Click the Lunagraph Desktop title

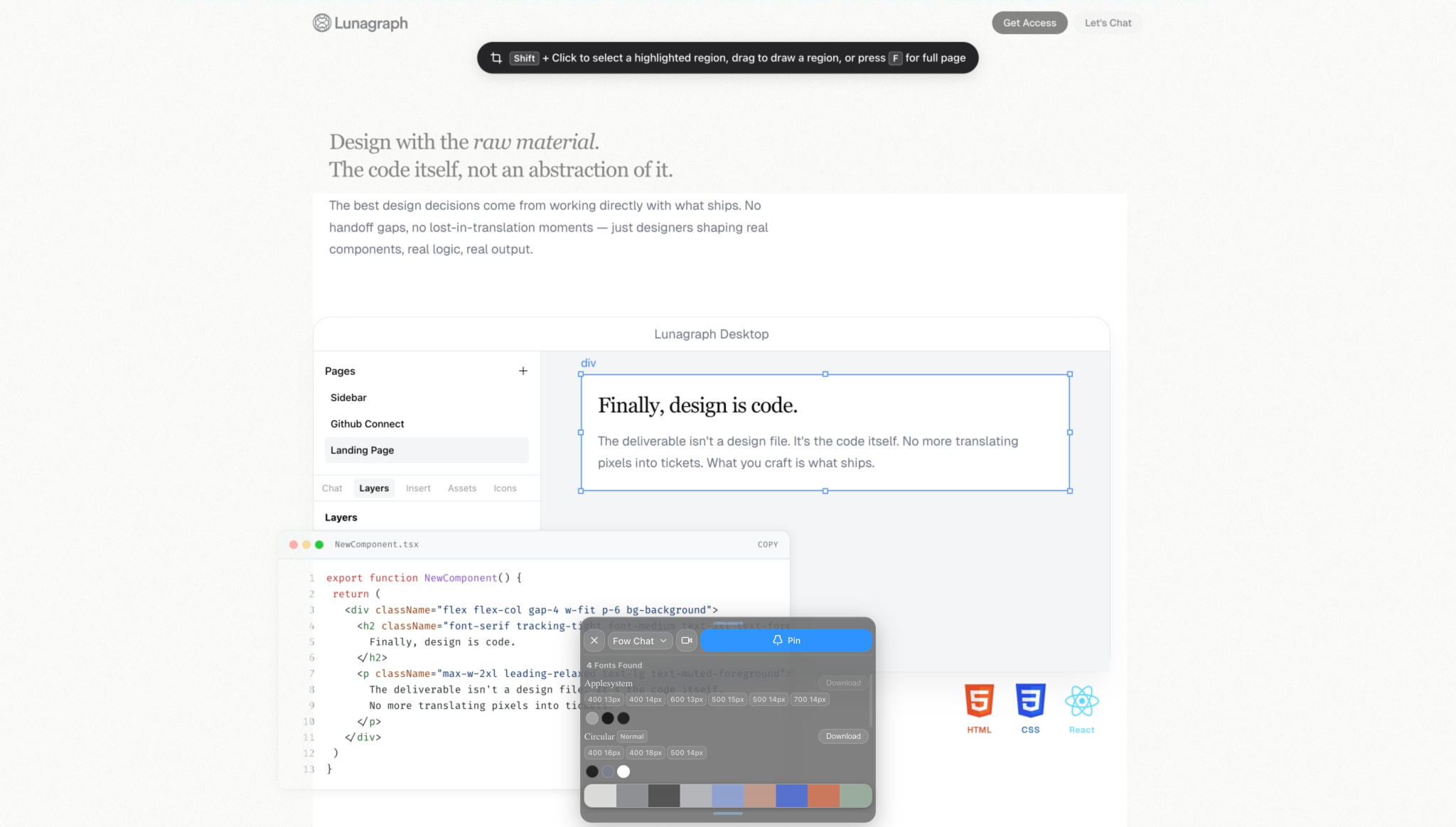711,334
